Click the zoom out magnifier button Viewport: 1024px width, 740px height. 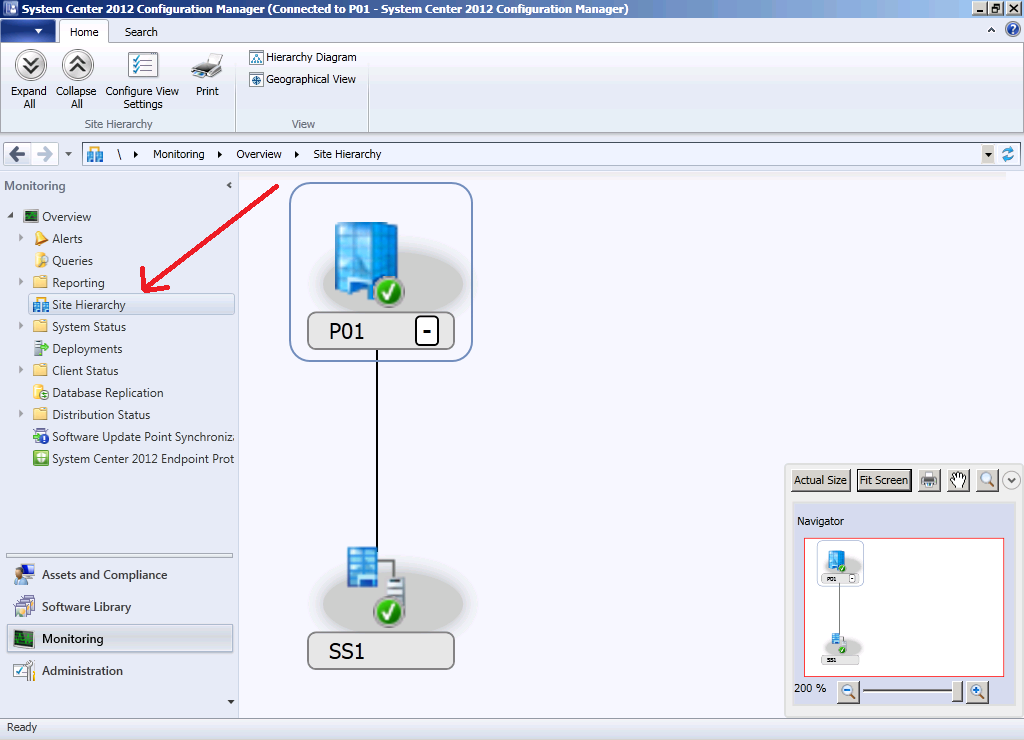coord(848,692)
